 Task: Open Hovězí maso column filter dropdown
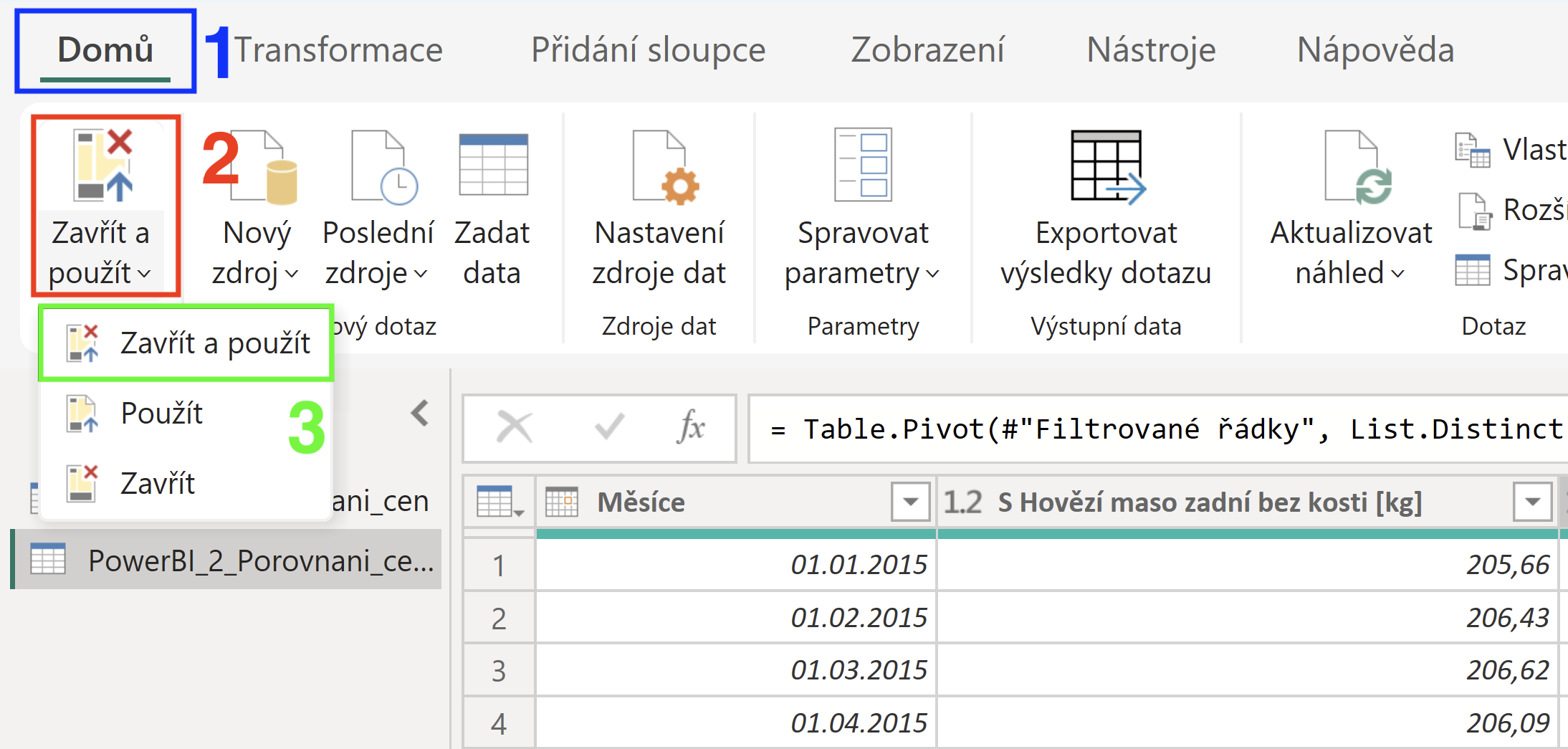(x=1532, y=502)
